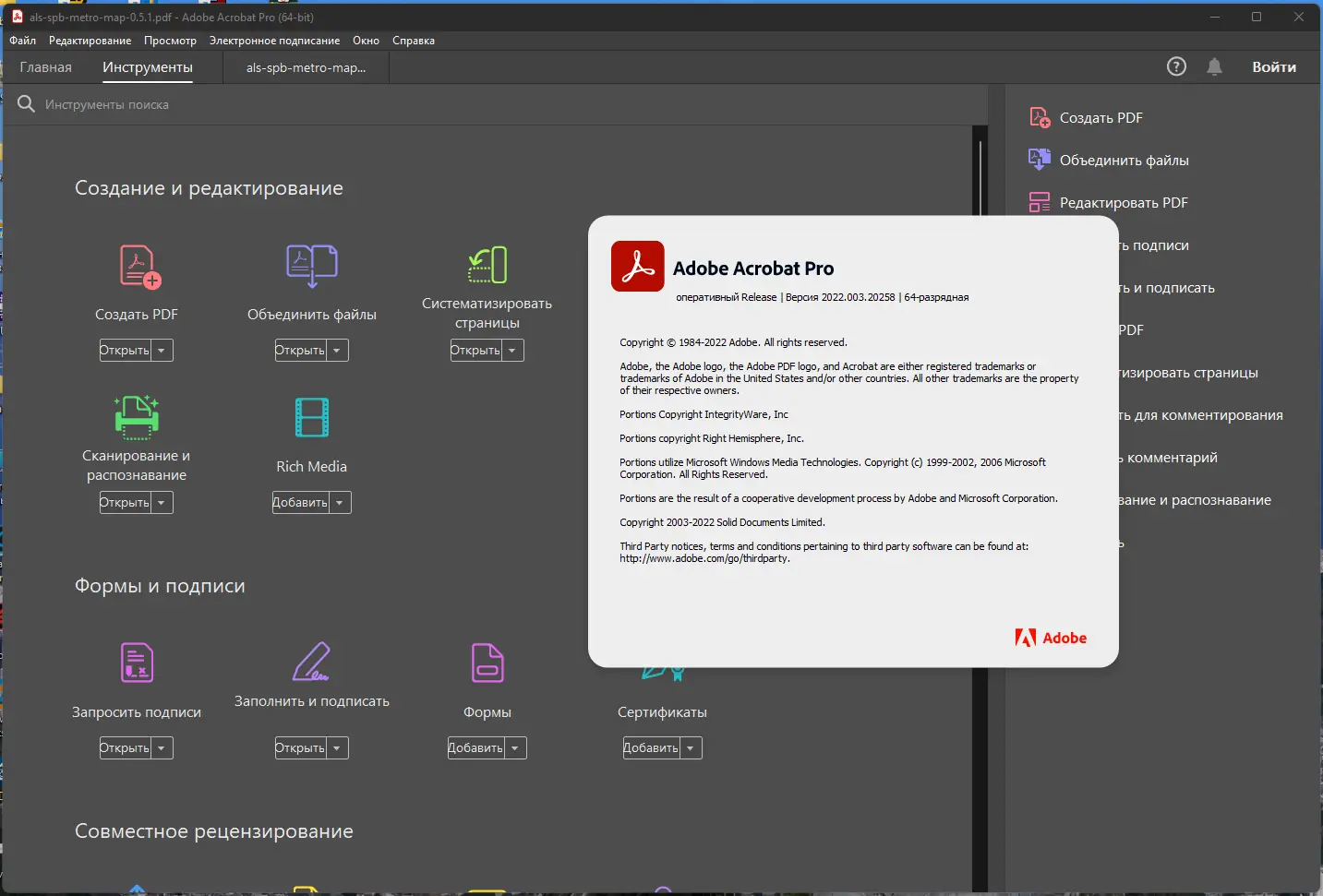Click the help question mark icon
1323x896 pixels.
point(1176,66)
